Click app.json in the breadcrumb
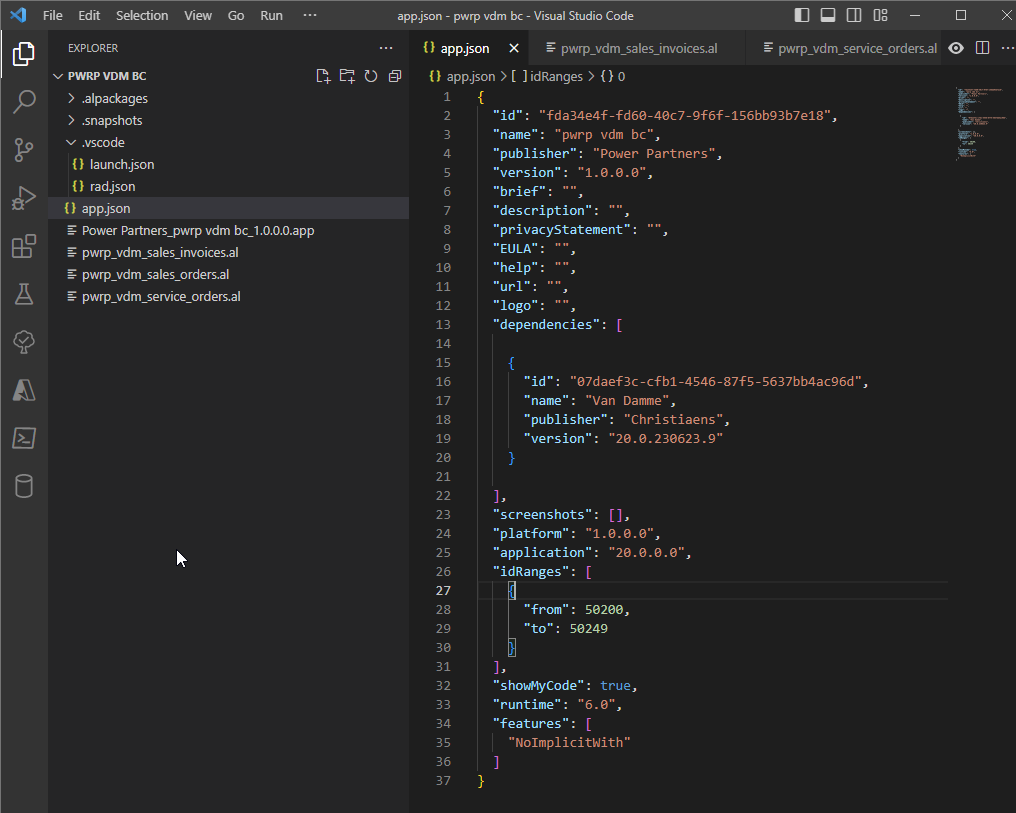This screenshot has width=1016, height=813. click(470, 76)
